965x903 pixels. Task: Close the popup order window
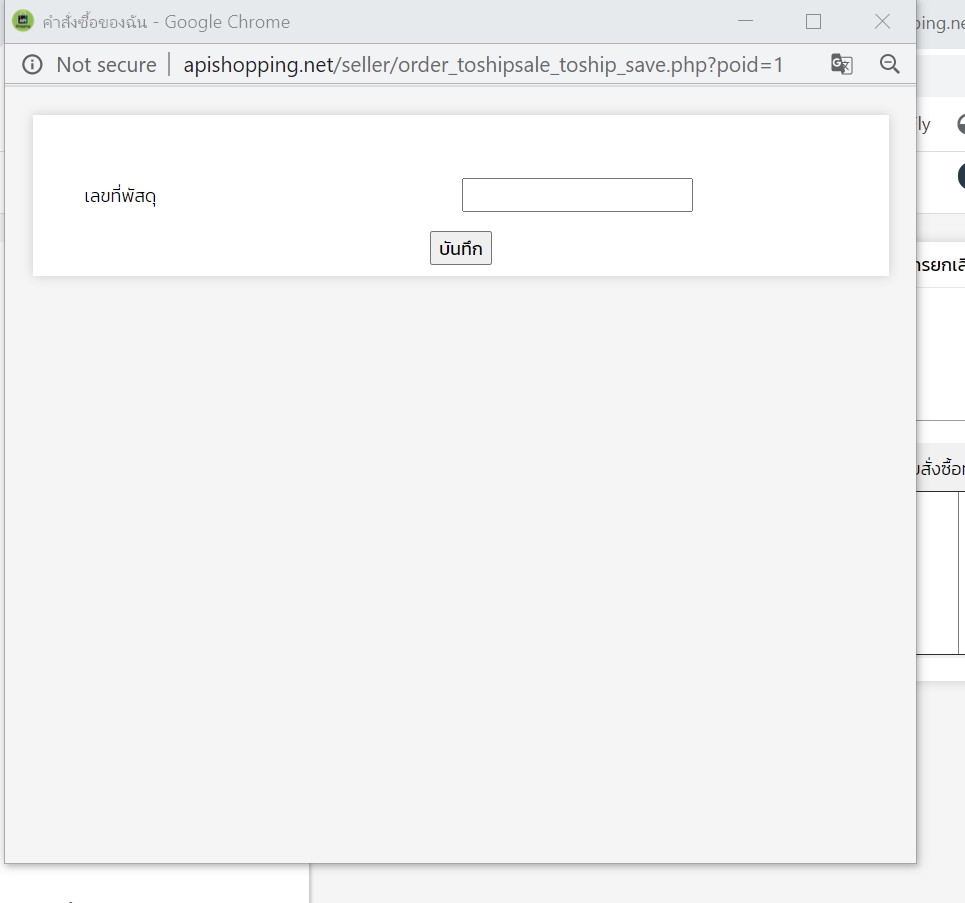pyautogui.click(x=882, y=21)
